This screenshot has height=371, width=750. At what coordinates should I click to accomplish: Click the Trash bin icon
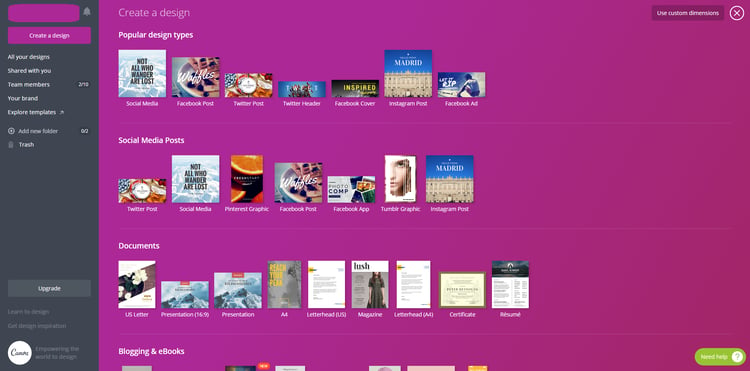tap(11, 144)
